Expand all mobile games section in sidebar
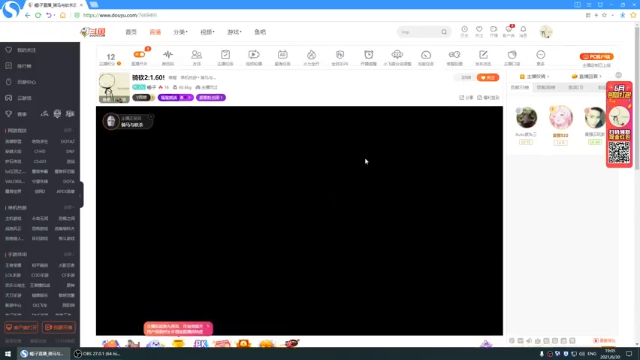The image size is (640, 360). [x=69, y=254]
